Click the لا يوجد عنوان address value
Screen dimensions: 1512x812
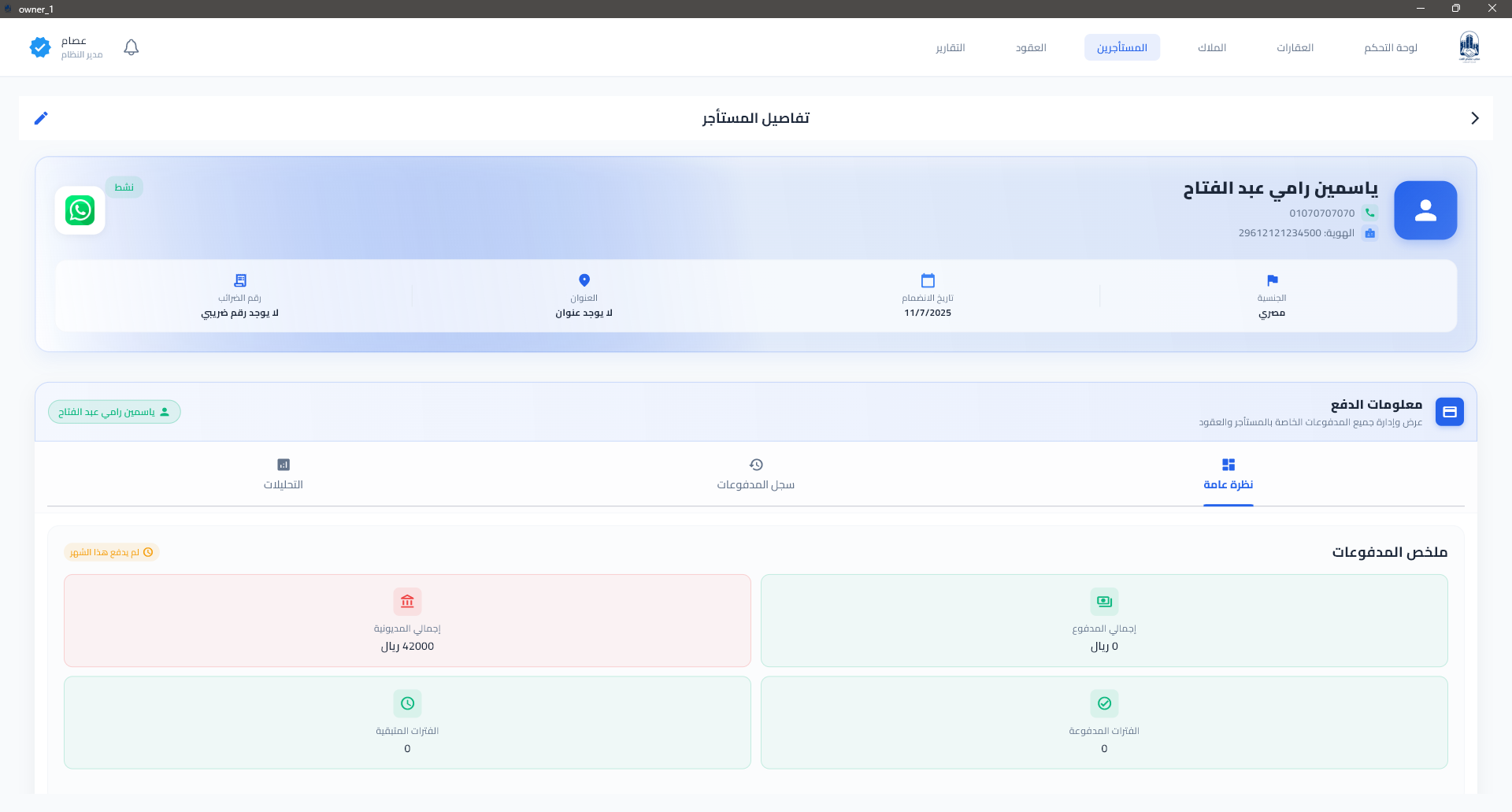[584, 313]
